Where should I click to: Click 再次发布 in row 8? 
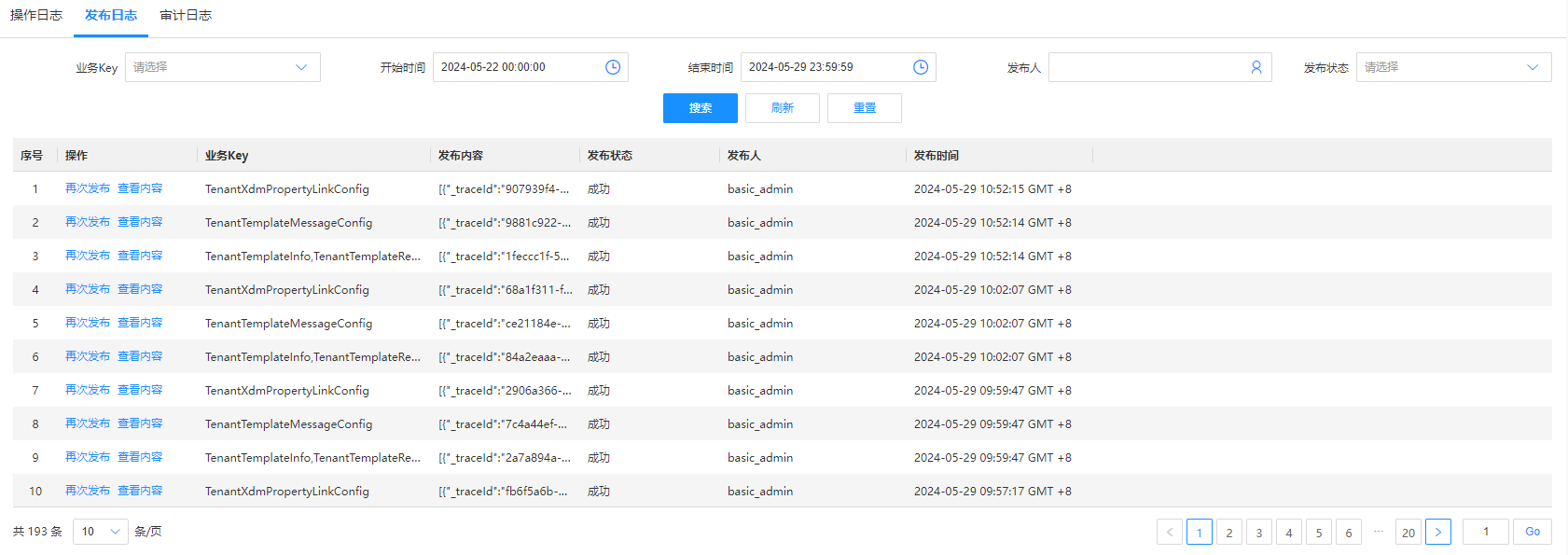pos(88,423)
